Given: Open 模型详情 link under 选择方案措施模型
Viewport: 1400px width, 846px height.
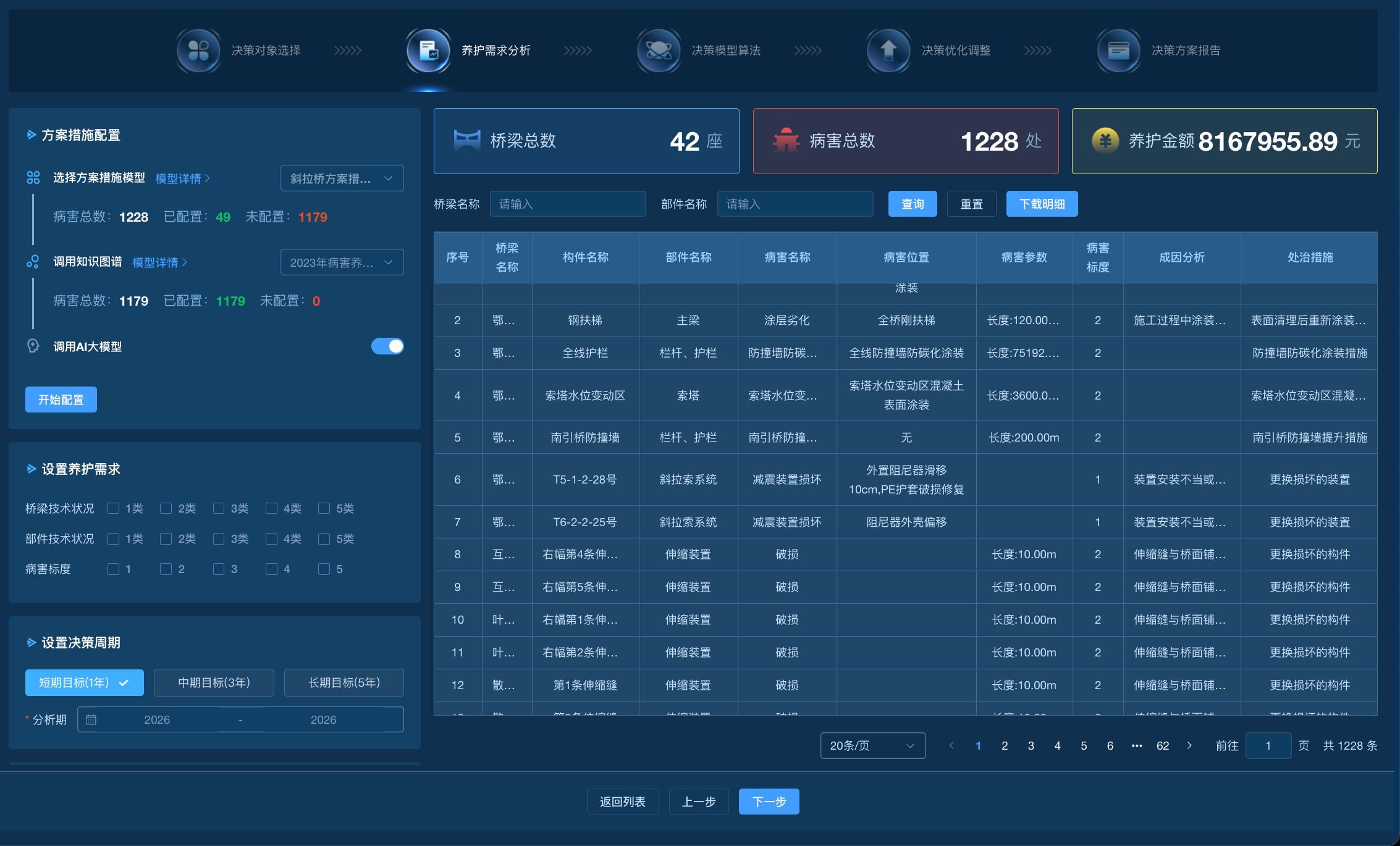Looking at the screenshot, I should [x=182, y=178].
